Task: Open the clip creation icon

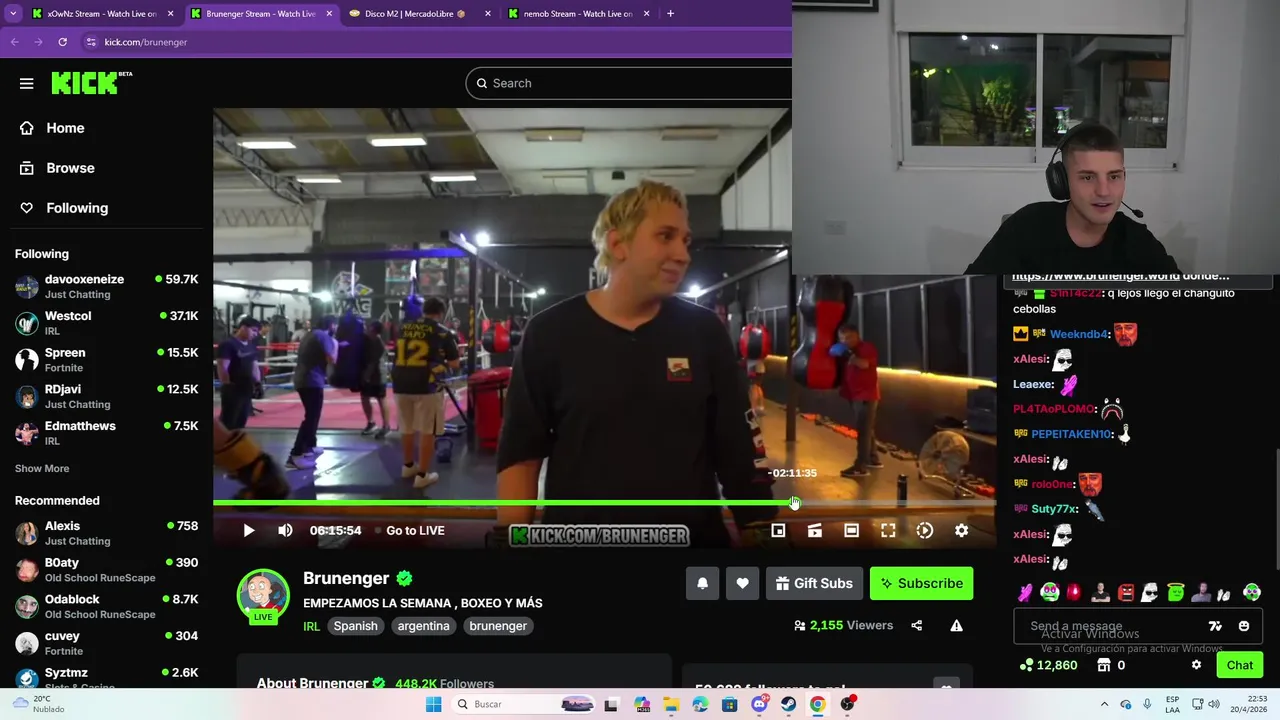Action: point(815,531)
